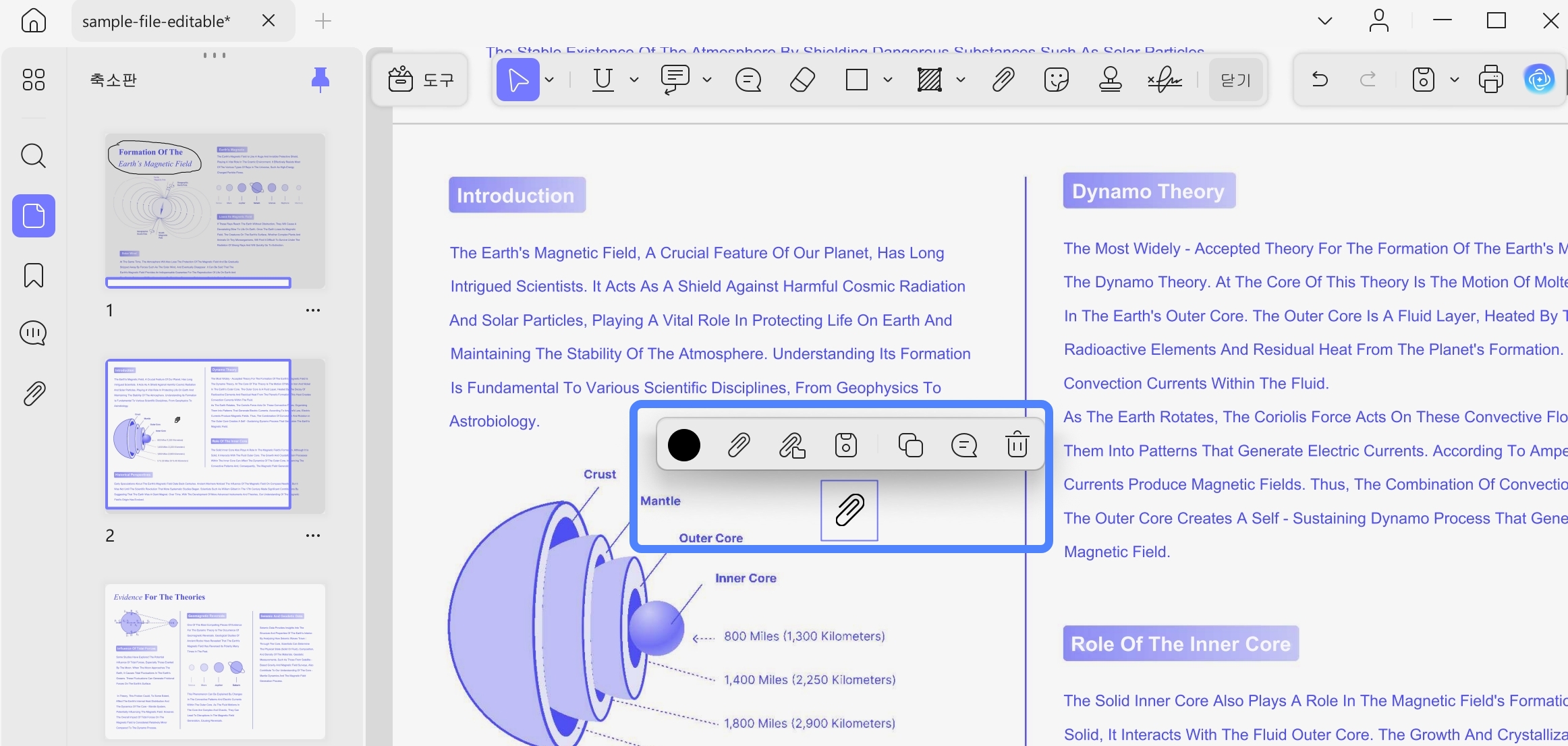Toggle the pin on thumbnail panel
This screenshot has width=1568, height=746.
[x=320, y=80]
